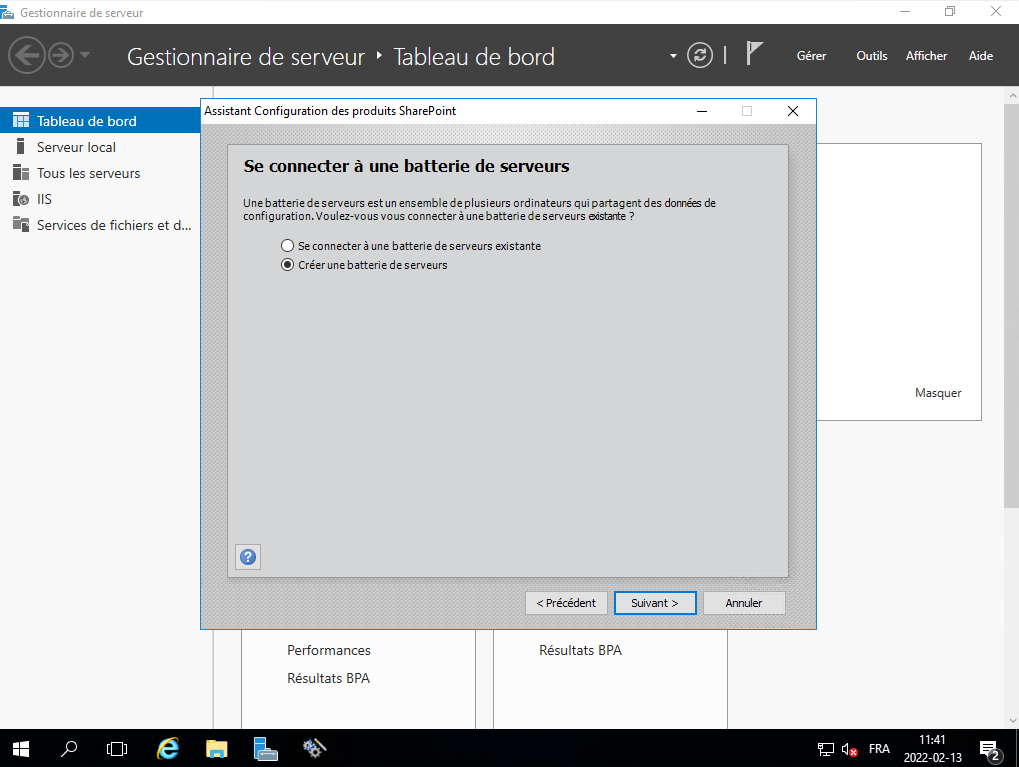Open File Explorer from the taskbar

[216, 749]
